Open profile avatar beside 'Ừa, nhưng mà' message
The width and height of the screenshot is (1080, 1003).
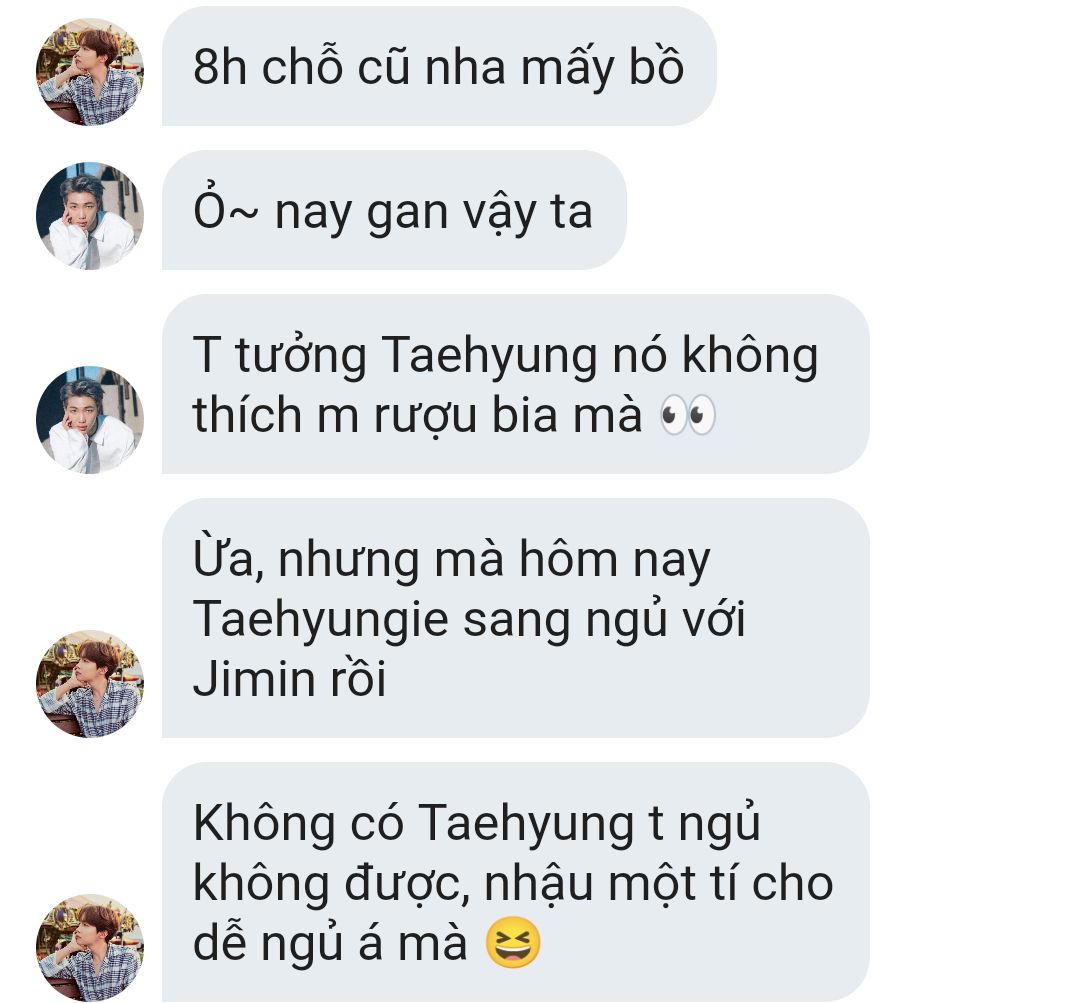tap(90, 683)
